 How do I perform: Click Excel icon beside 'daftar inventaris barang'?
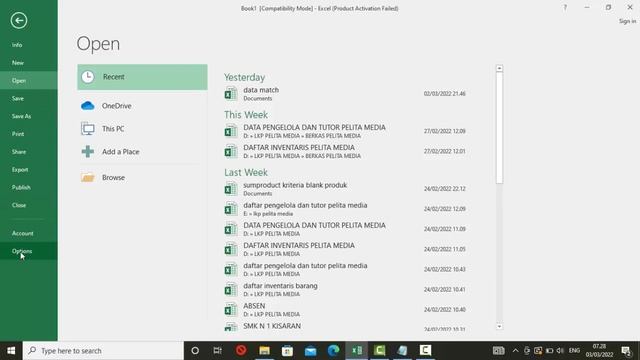point(231,289)
